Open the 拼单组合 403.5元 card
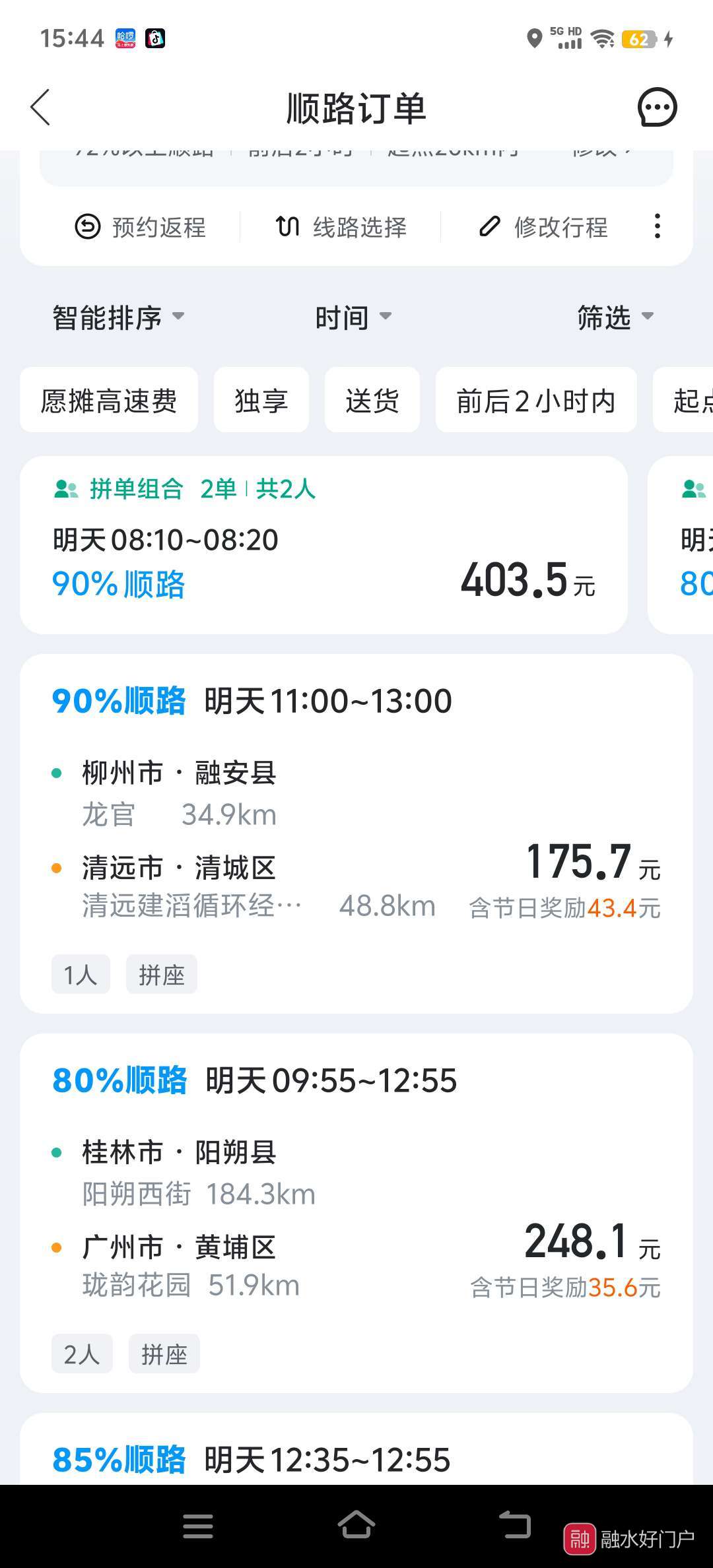 (323, 545)
